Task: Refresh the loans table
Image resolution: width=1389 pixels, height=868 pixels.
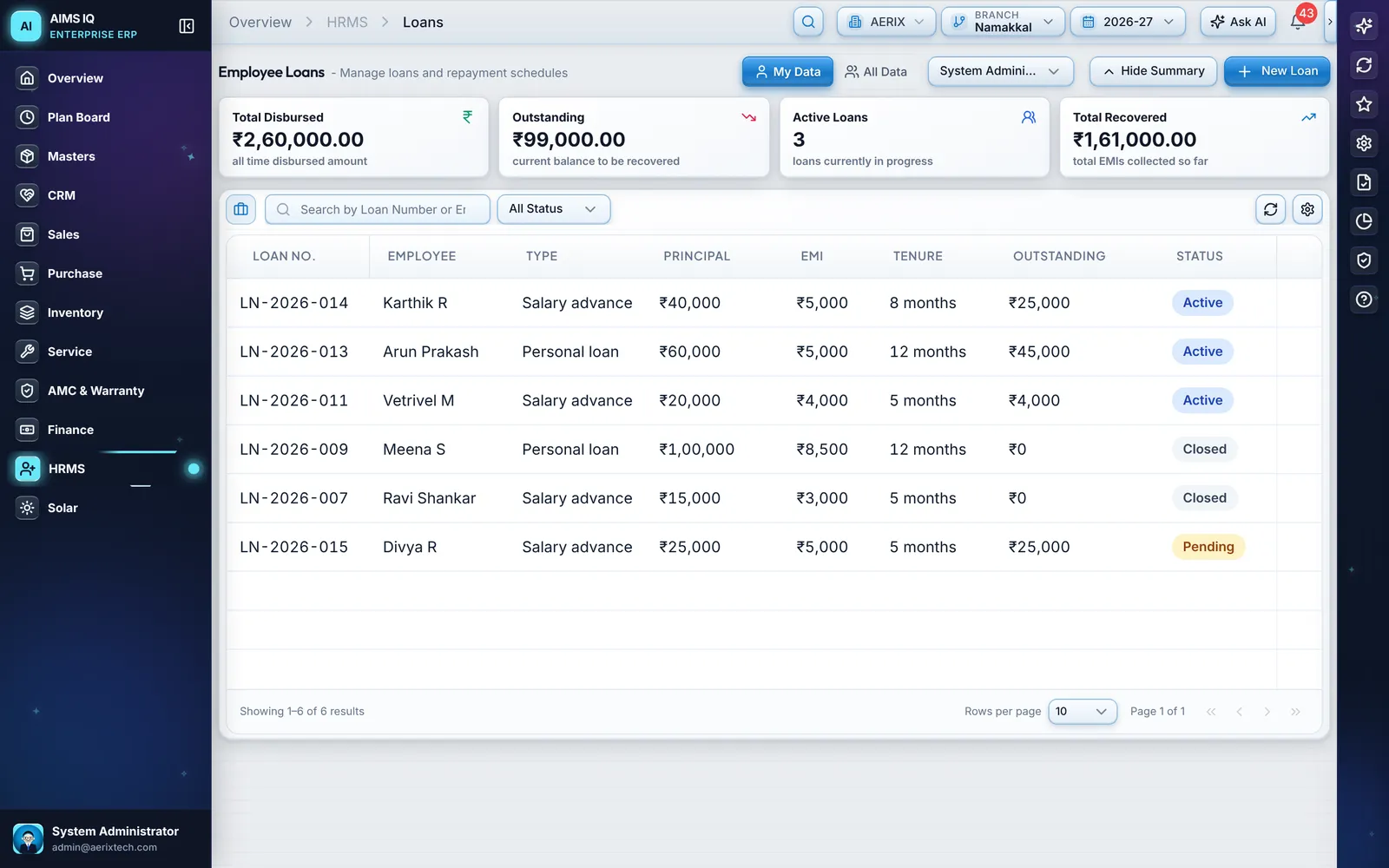Action: (1270, 209)
